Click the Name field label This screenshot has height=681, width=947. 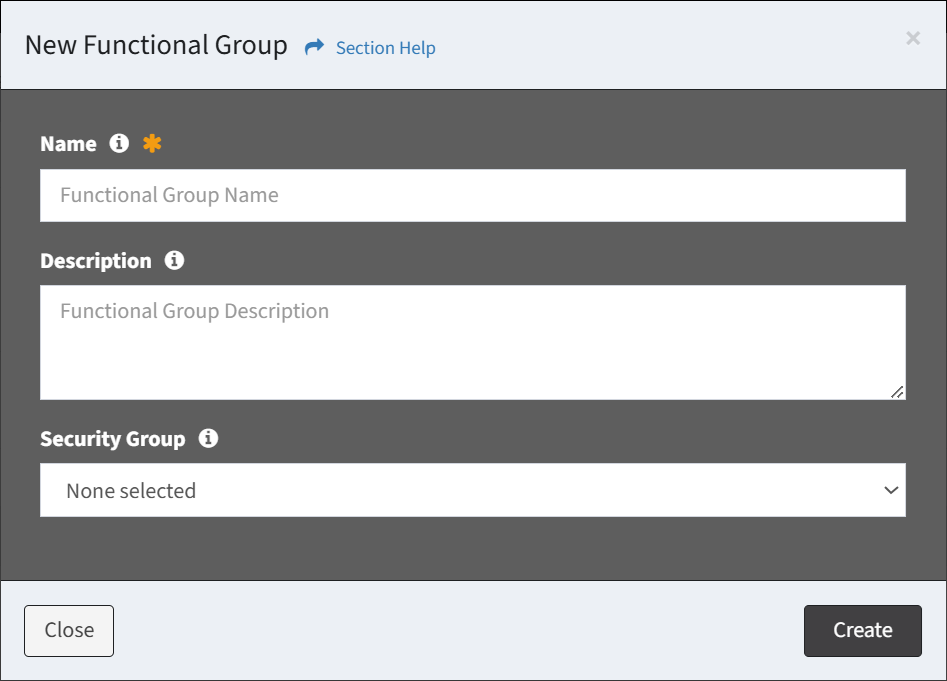(x=68, y=144)
